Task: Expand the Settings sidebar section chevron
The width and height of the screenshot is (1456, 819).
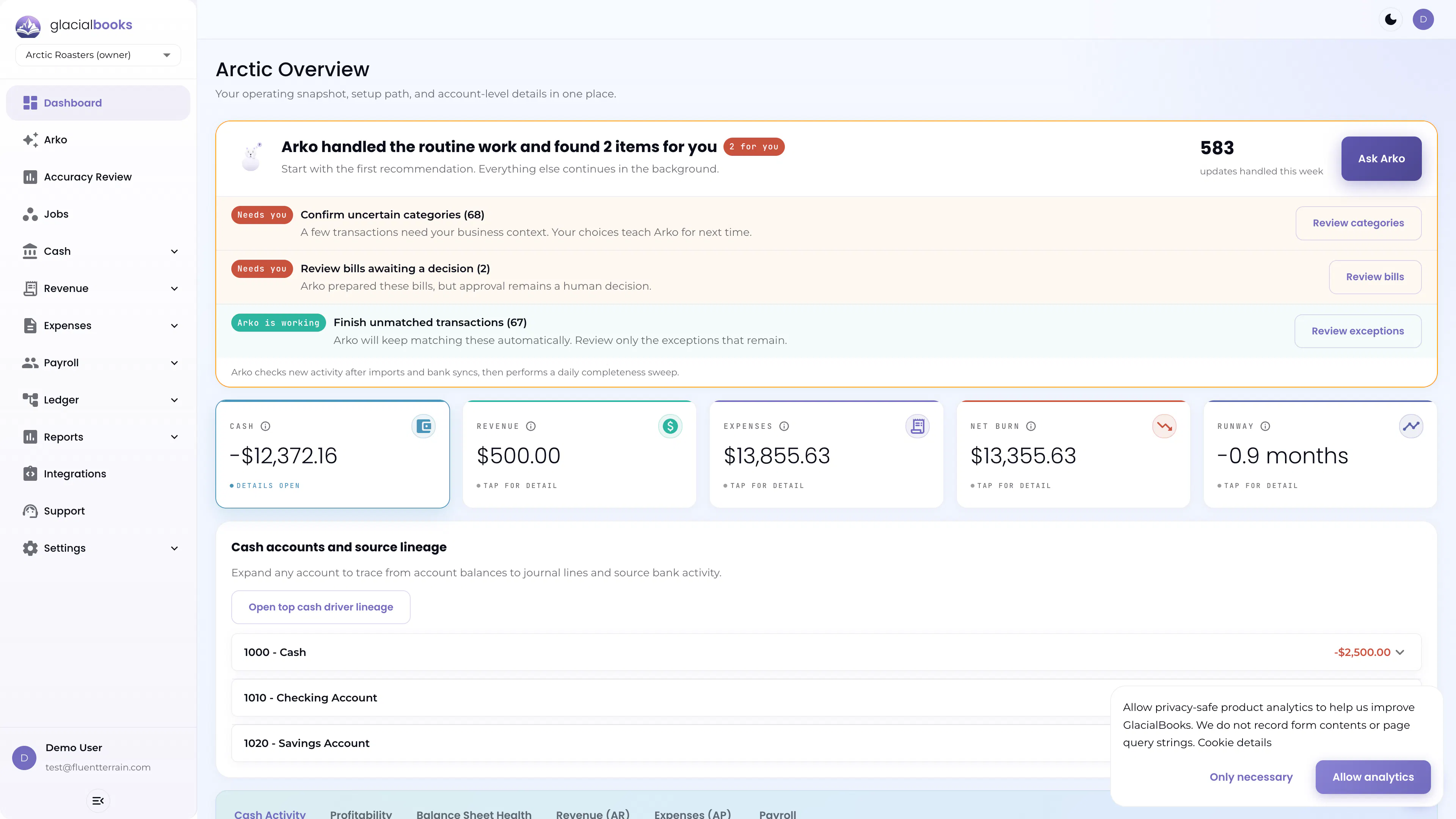Action: point(175,548)
